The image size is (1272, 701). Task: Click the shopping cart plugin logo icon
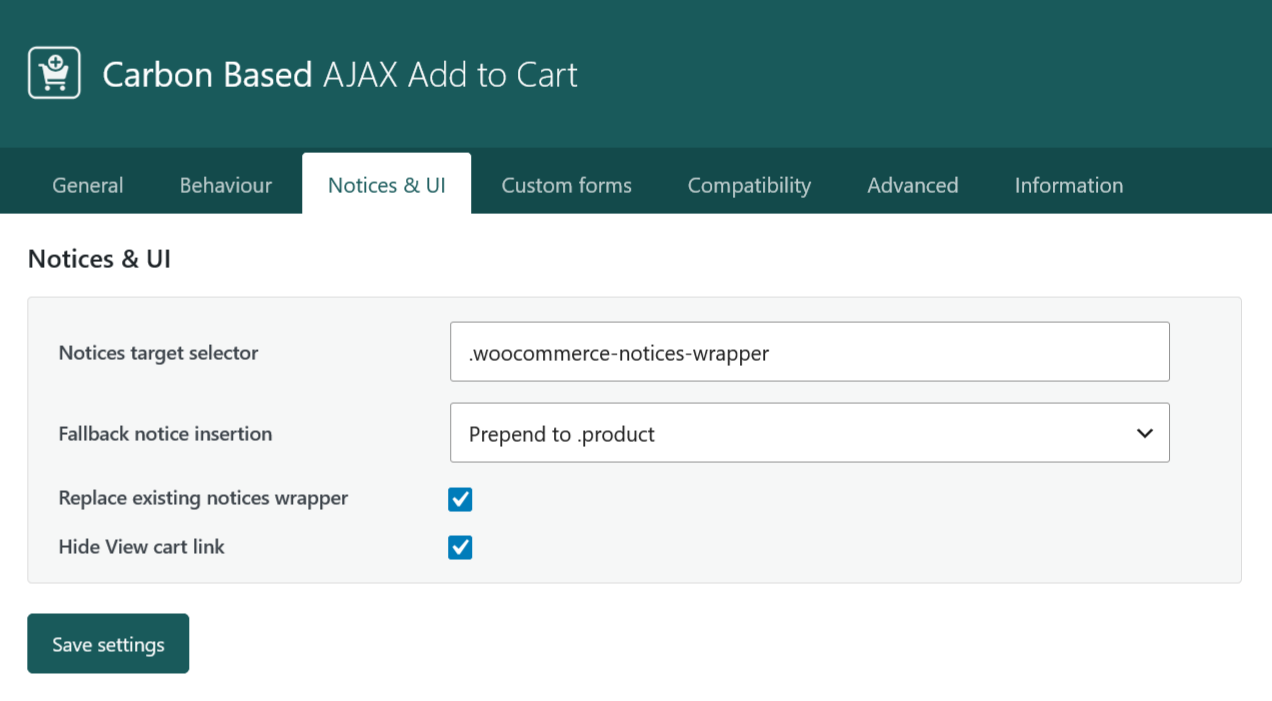(x=54, y=73)
